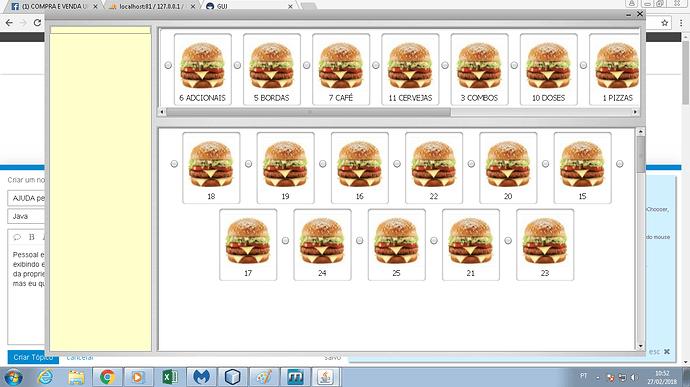Click right arrow of horizontal category scrollbar
The image size is (690, 387).
(635, 112)
